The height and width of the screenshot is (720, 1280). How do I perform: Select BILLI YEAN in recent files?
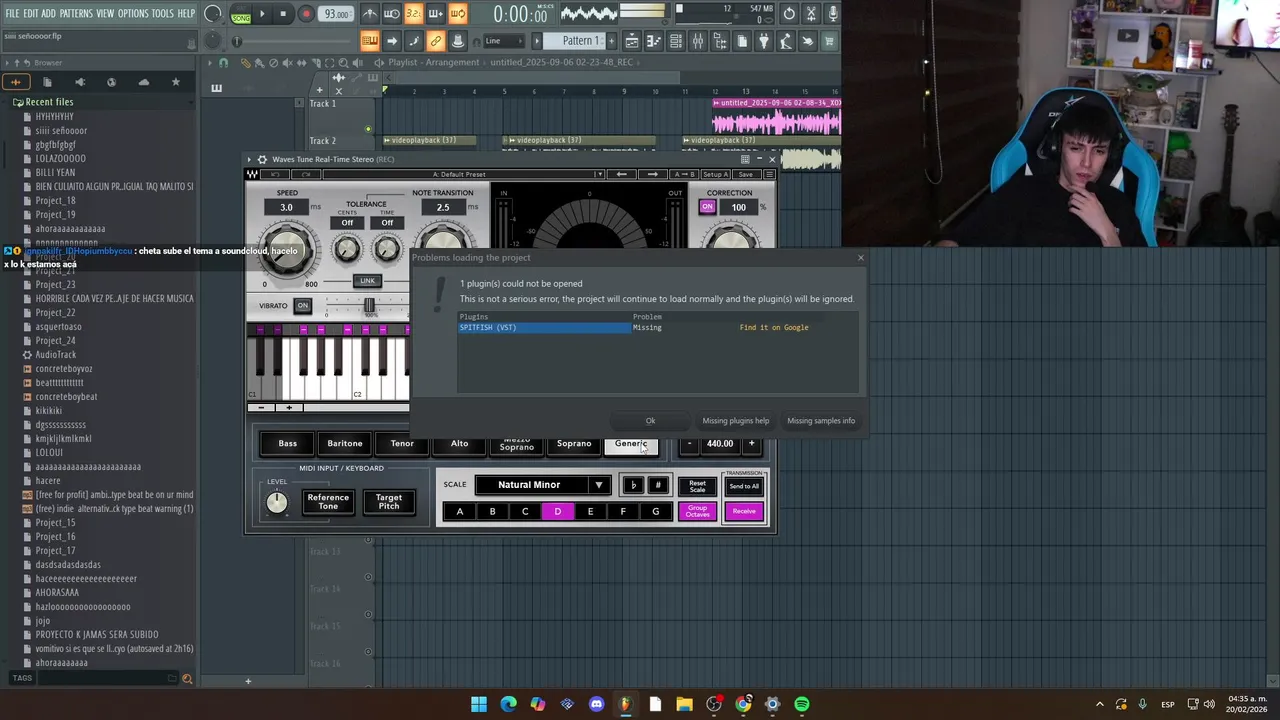click(x=55, y=172)
